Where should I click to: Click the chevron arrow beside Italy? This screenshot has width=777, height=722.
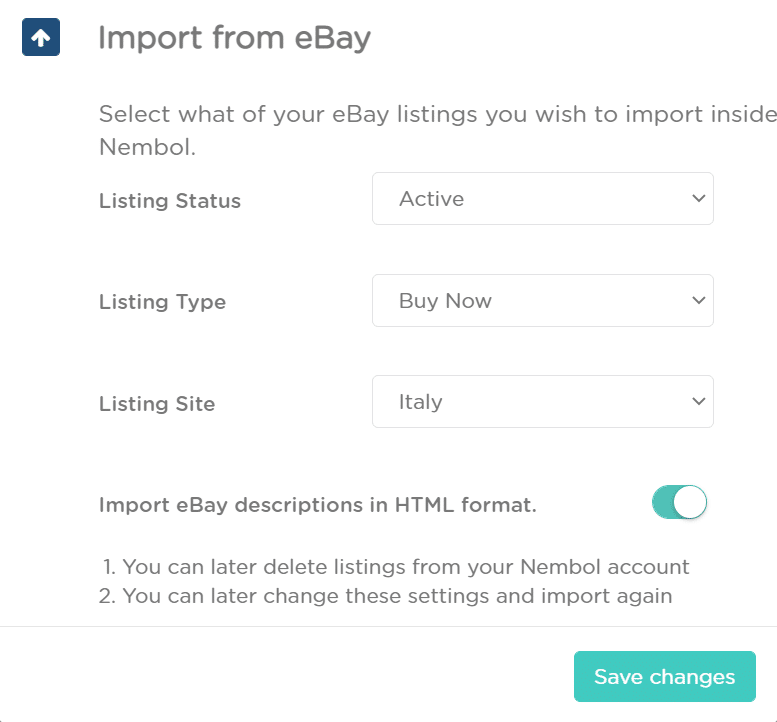pyautogui.click(x=699, y=401)
